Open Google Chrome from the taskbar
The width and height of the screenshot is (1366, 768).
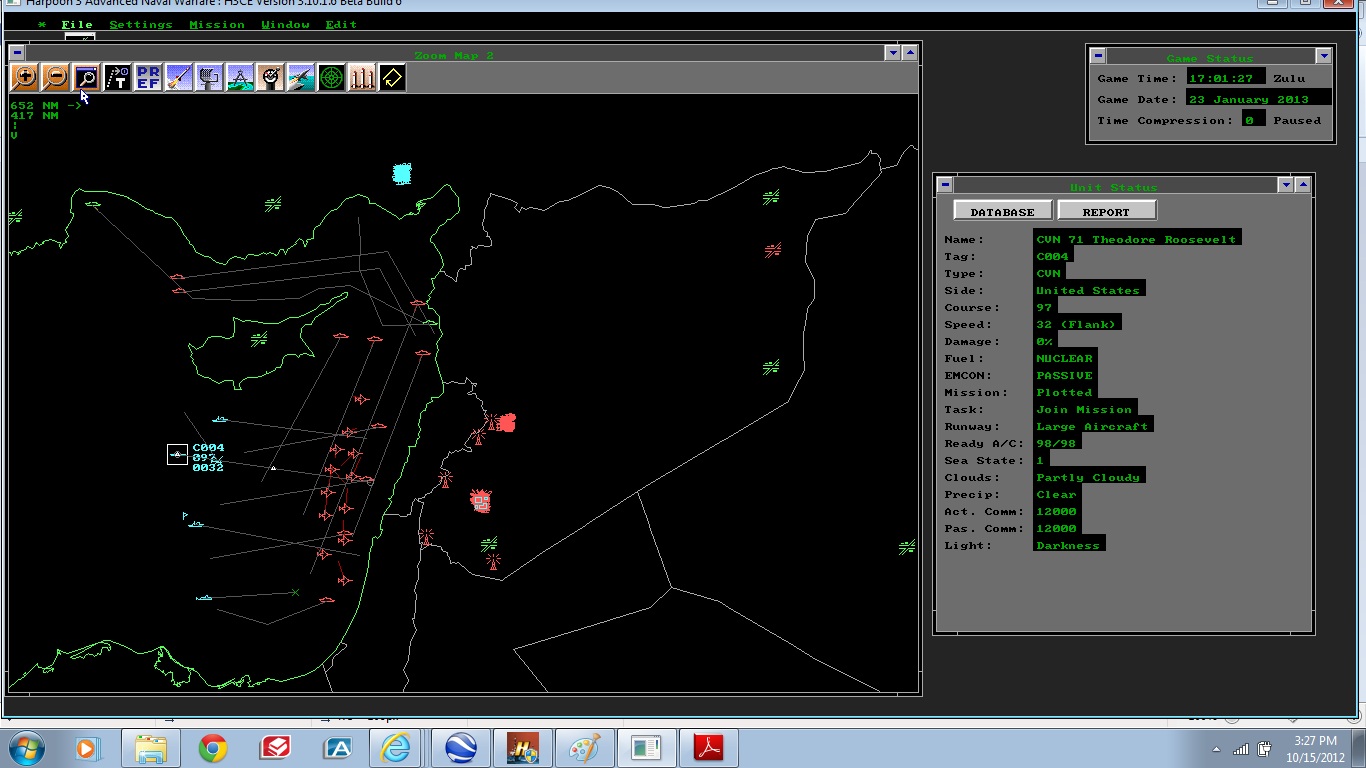pos(212,748)
